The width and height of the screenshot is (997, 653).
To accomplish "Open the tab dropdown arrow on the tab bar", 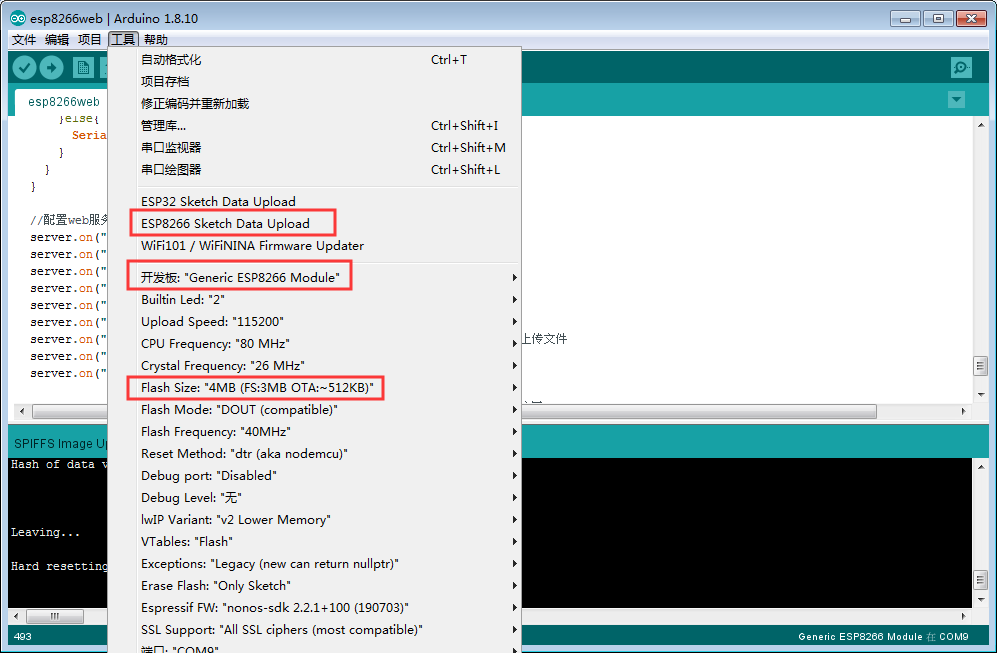I will click(956, 100).
